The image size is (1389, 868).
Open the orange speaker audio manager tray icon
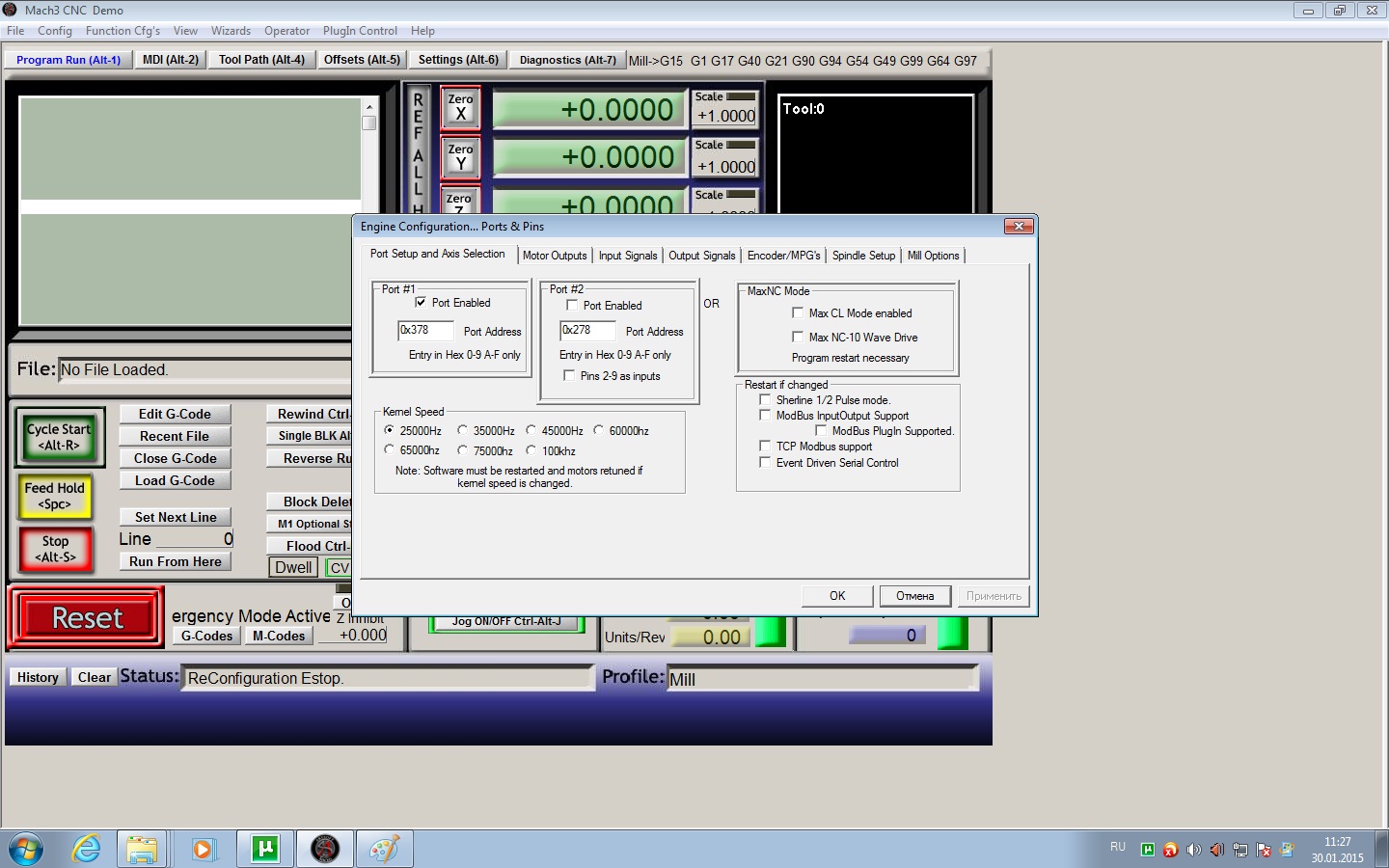click(x=1217, y=850)
